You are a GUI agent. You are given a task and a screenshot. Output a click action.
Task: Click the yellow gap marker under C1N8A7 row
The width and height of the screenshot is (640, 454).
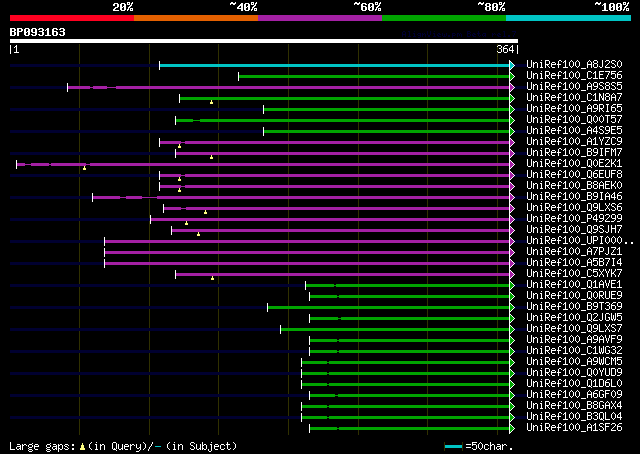click(x=211, y=102)
